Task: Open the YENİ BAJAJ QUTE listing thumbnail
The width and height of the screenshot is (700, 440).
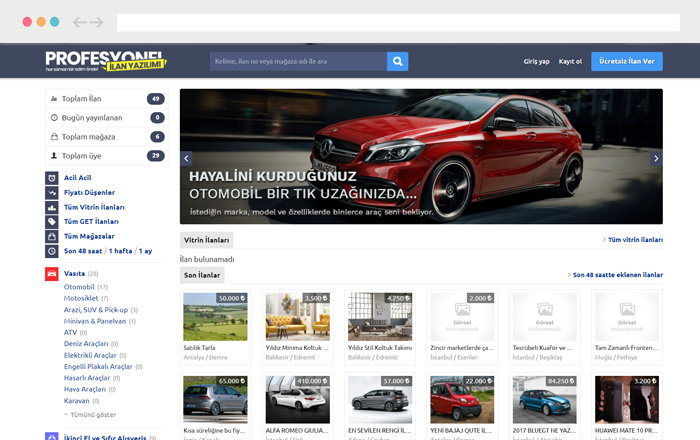Action: click(462, 399)
